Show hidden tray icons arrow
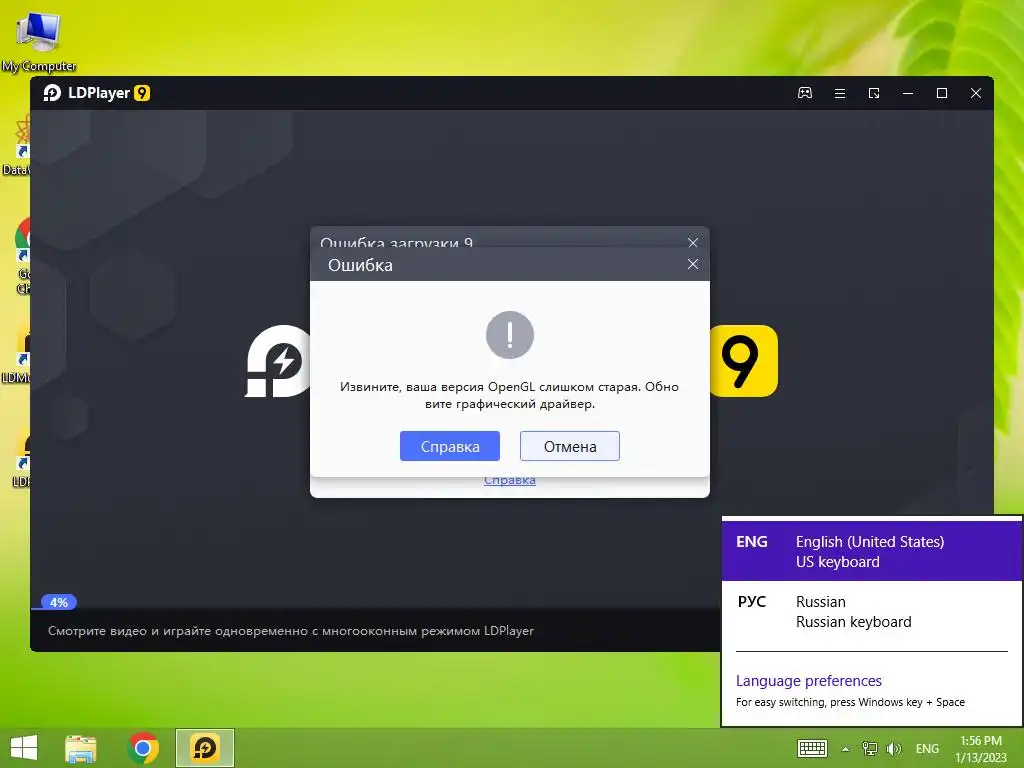Image resolution: width=1024 pixels, height=768 pixels. [x=845, y=749]
